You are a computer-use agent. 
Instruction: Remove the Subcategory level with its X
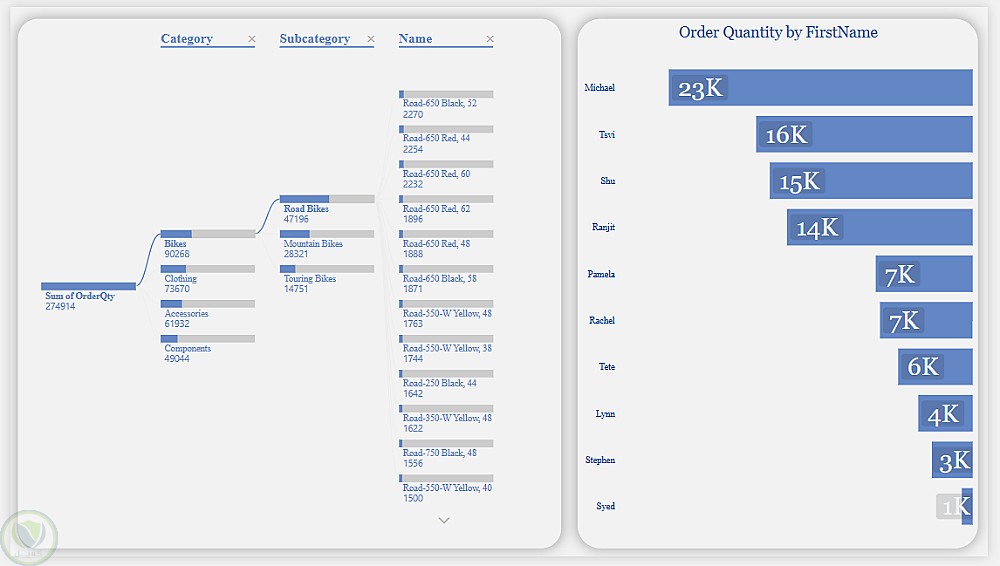(x=371, y=39)
